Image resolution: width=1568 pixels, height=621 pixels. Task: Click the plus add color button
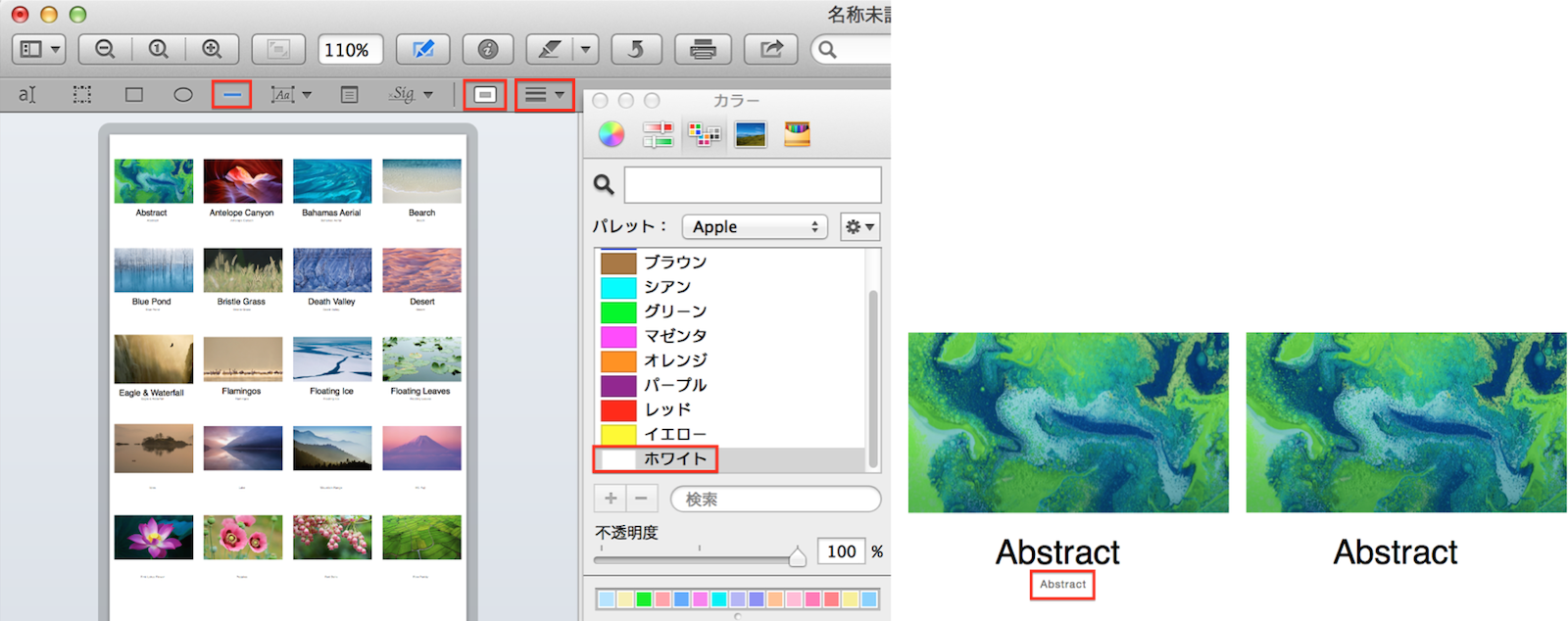point(610,499)
